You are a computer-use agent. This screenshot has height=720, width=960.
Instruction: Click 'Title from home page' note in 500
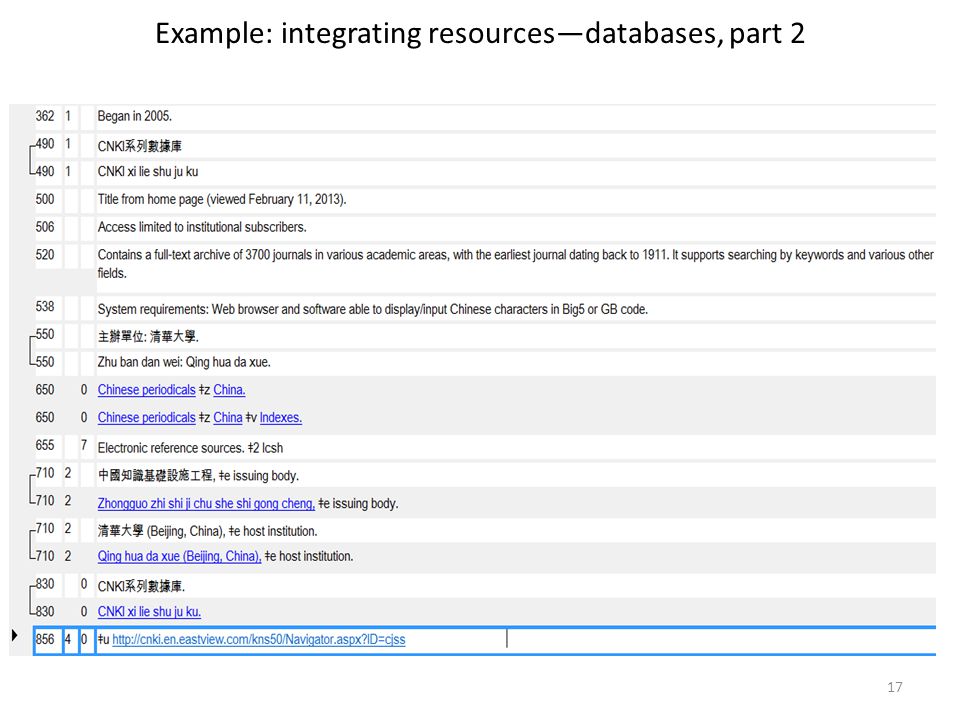222,200
